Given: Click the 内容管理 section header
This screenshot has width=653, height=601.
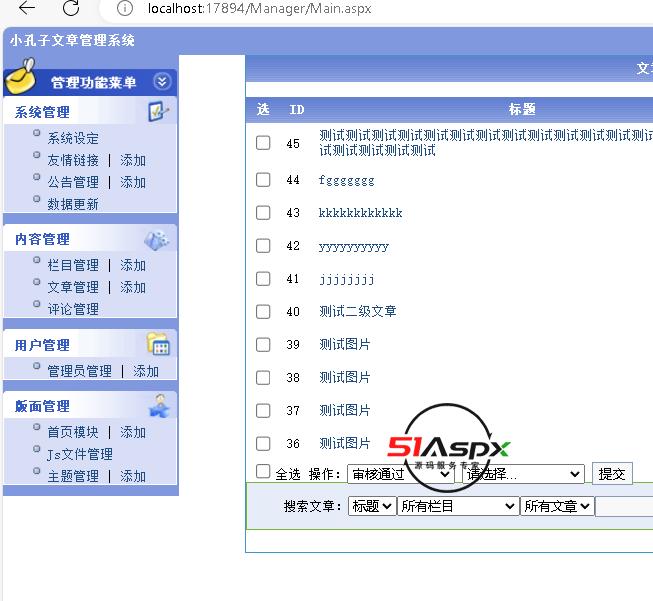Looking at the screenshot, I should [42, 239].
